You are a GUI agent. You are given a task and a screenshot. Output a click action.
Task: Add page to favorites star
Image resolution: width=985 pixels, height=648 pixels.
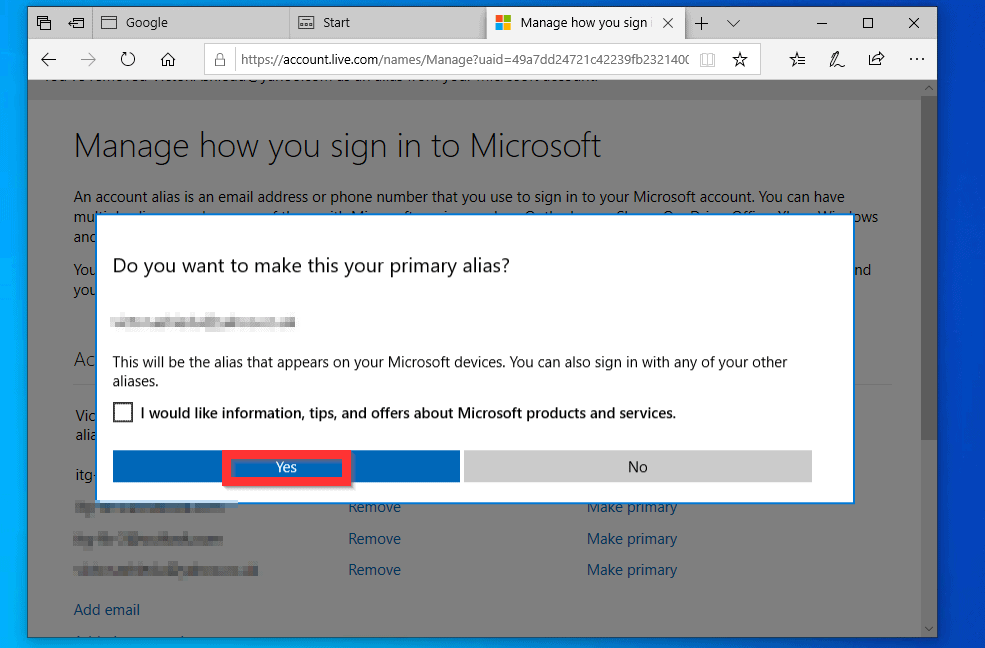pyautogui.click(x=740, y=60)
